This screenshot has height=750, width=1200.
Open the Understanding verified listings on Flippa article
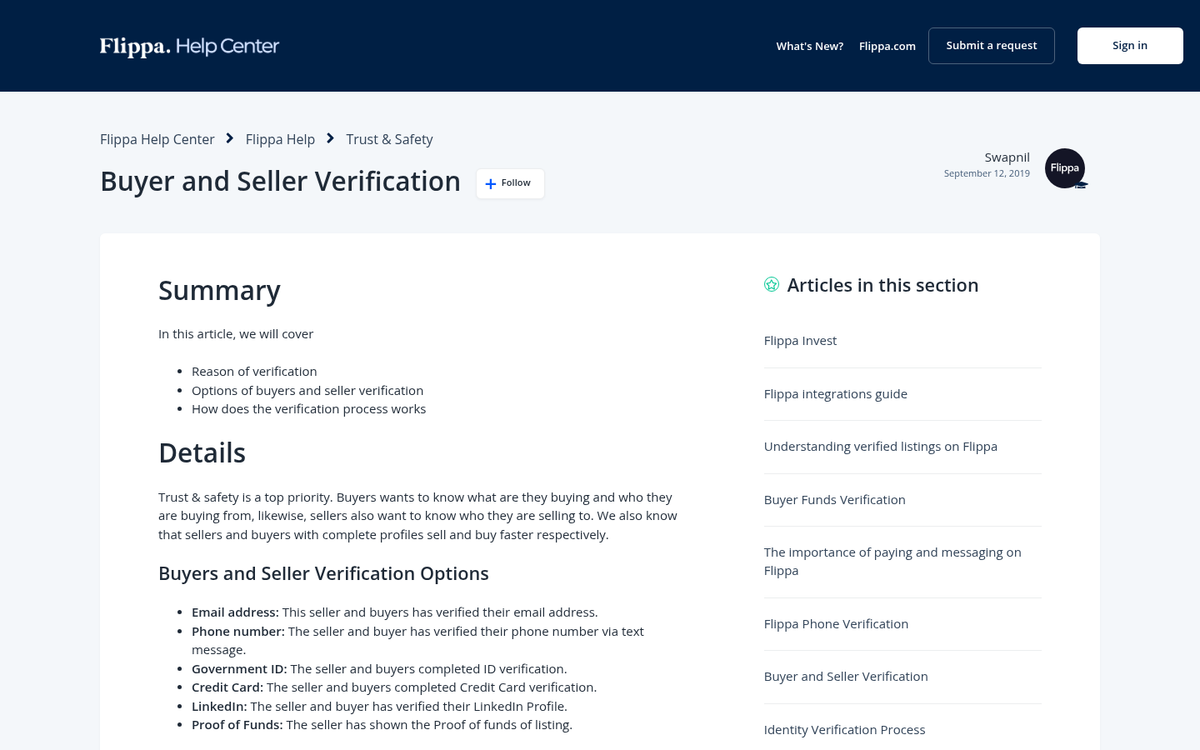point(880,446)
